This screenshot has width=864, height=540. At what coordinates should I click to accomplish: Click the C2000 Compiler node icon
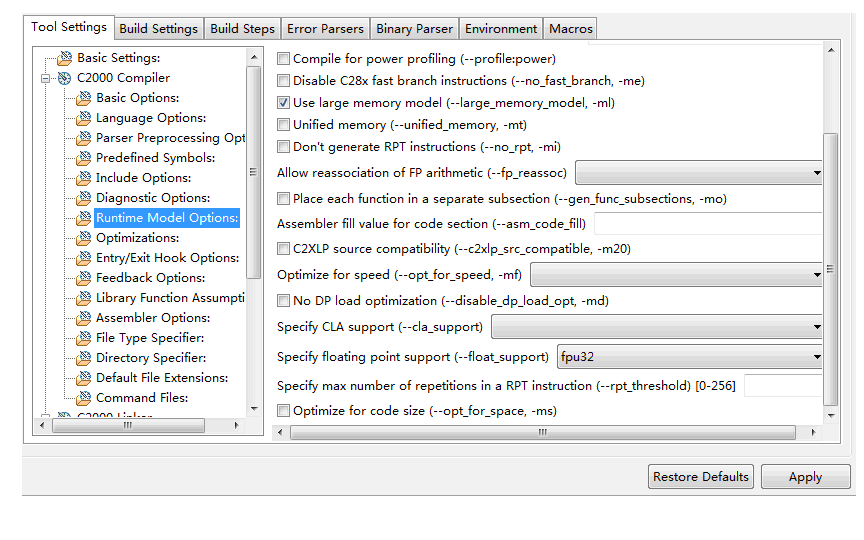(x=65, y=78)
